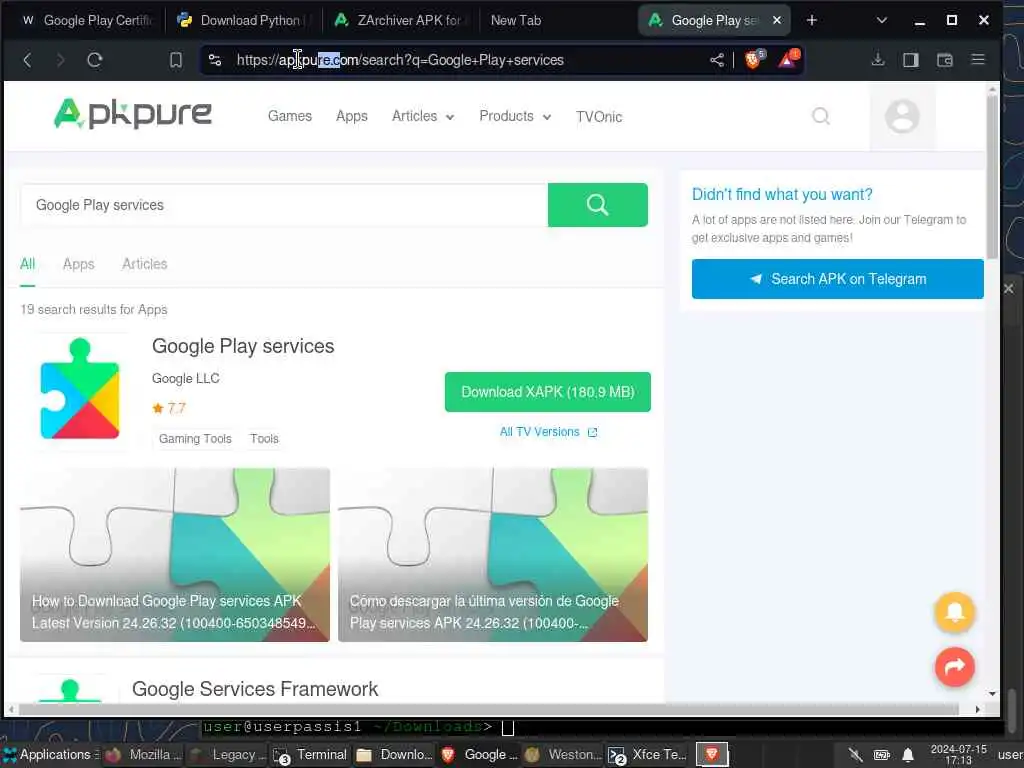Switch to the ZArchiver APK tab
Screen dimensions: 1024x768
coord(400,20)
